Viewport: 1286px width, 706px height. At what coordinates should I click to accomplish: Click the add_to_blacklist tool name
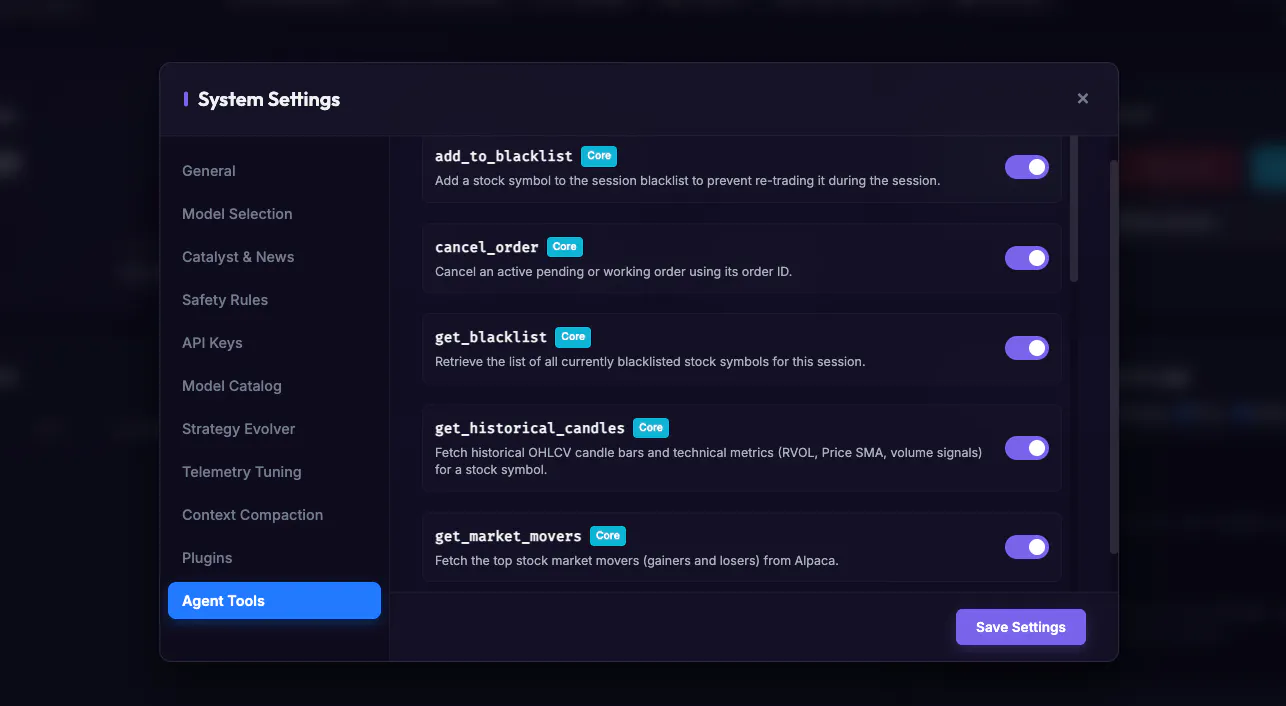click(x=504, y=156)
